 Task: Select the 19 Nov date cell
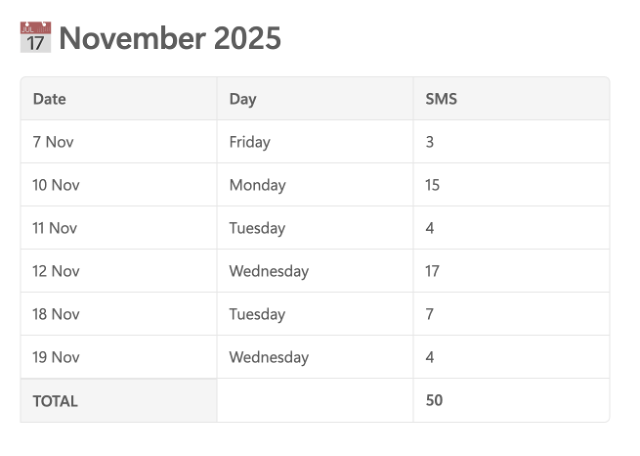point(119,357)
